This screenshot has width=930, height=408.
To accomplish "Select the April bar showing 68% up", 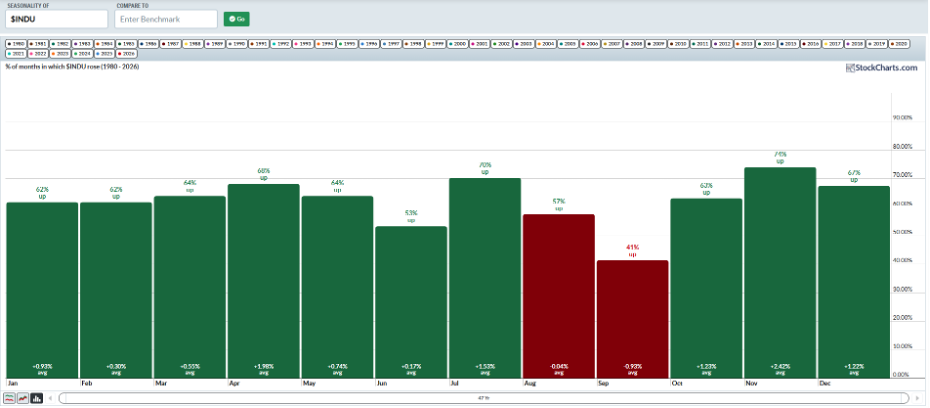I will coord(263,282).
